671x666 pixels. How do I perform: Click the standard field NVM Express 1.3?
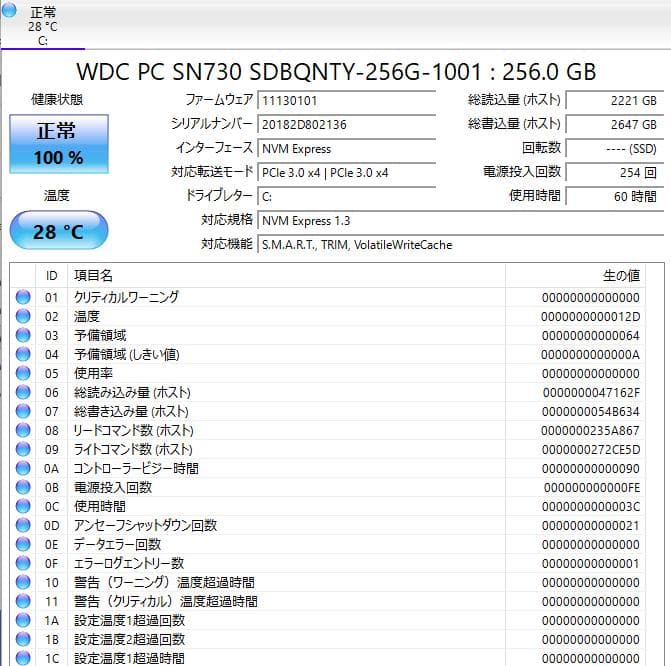pyautogui.click(x=460, y=220)
